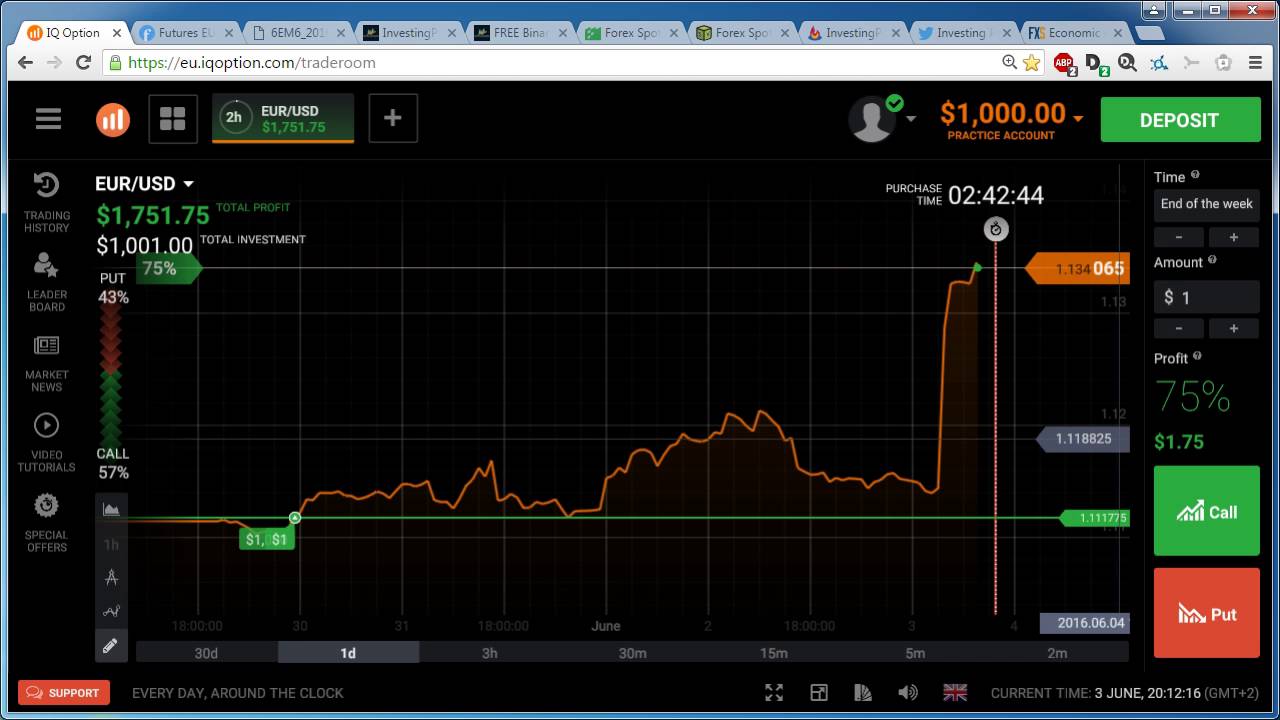Click the zoom magnifier in the address bar
Screen dimensions: 1280x720
point(1009,62)
